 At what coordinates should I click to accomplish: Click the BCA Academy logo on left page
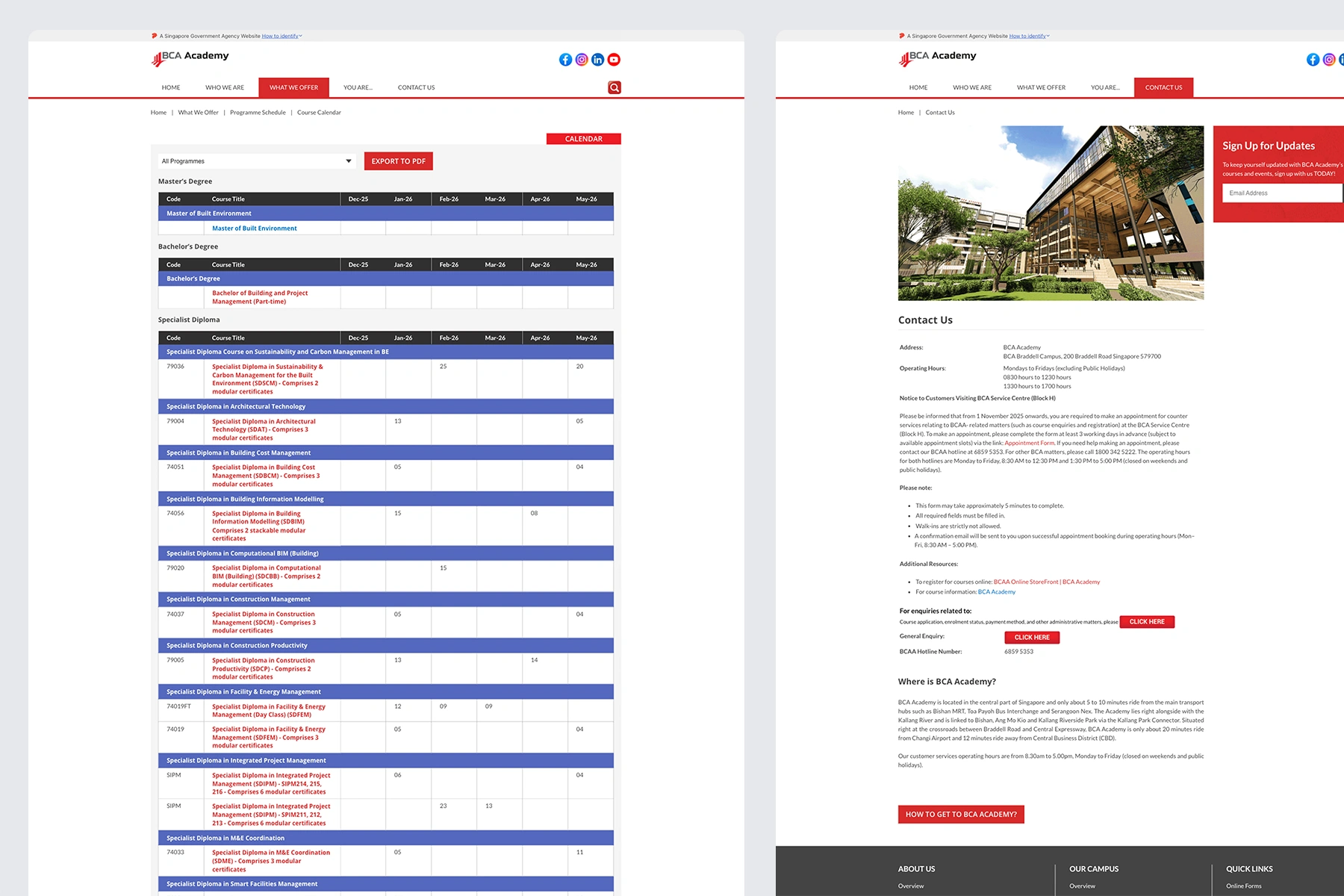(190, 57)
